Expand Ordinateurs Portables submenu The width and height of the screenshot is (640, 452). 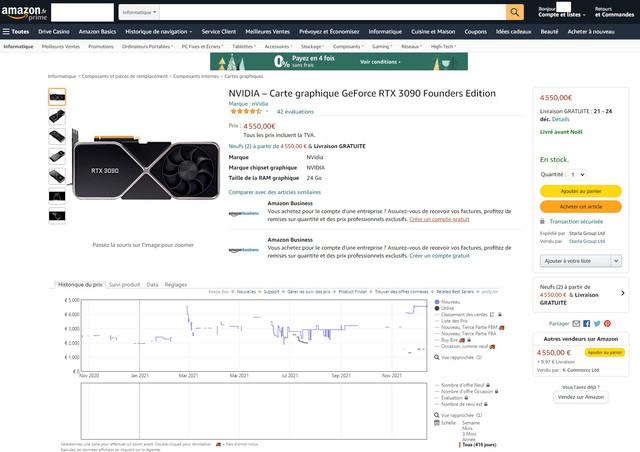(147, 47)
